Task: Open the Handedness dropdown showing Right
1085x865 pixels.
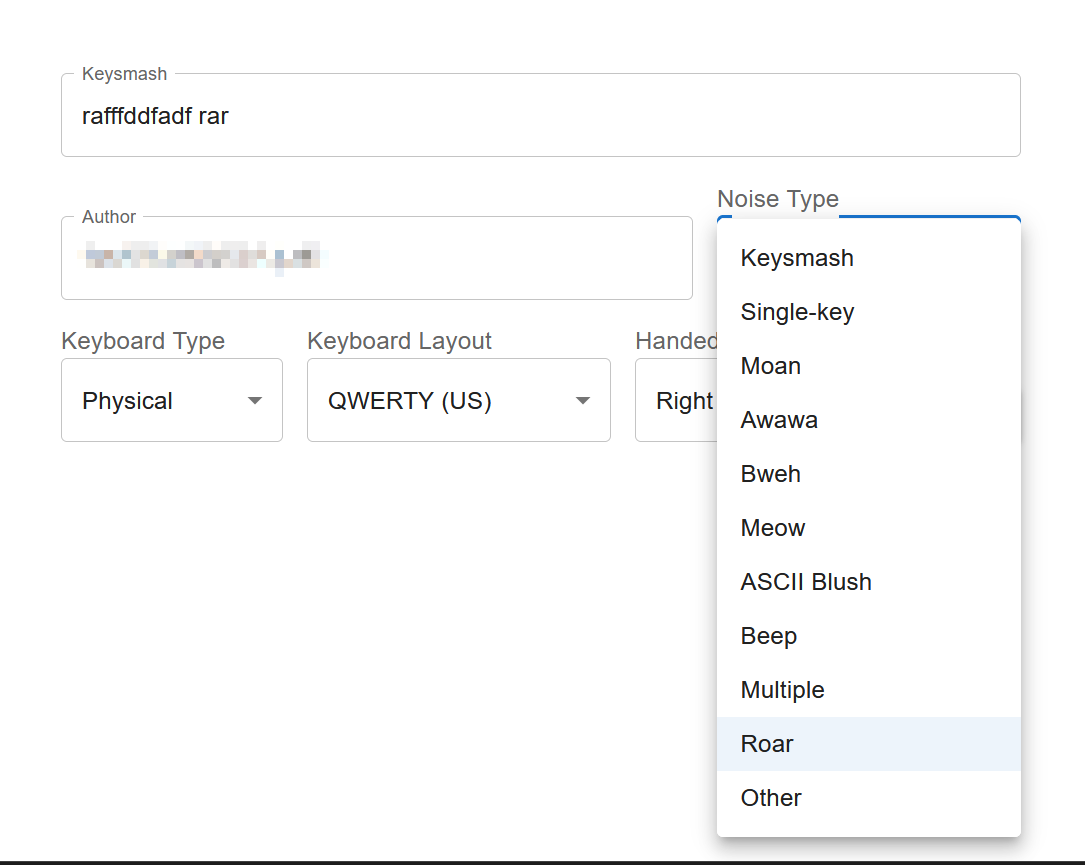Action: 675,401
